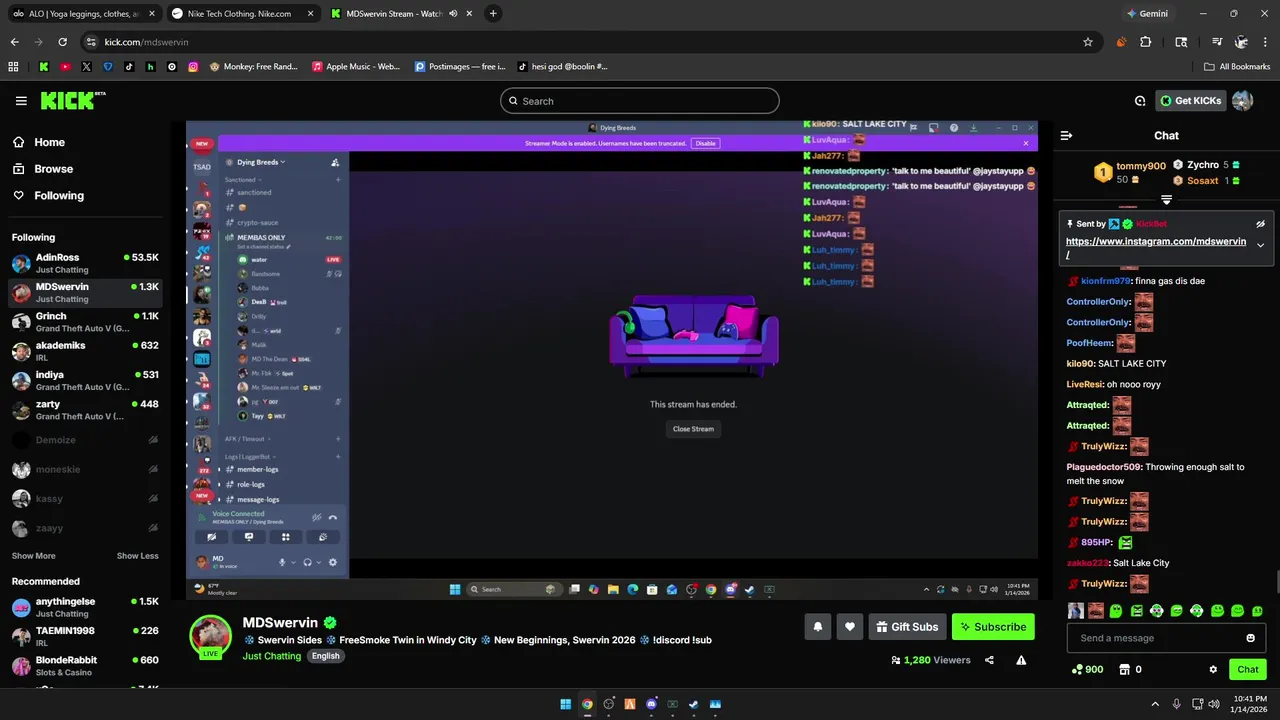The width and height of the screenshot is (1280, 720).
Task: Open Grinch channel in Following
Action: click(85, 322)
